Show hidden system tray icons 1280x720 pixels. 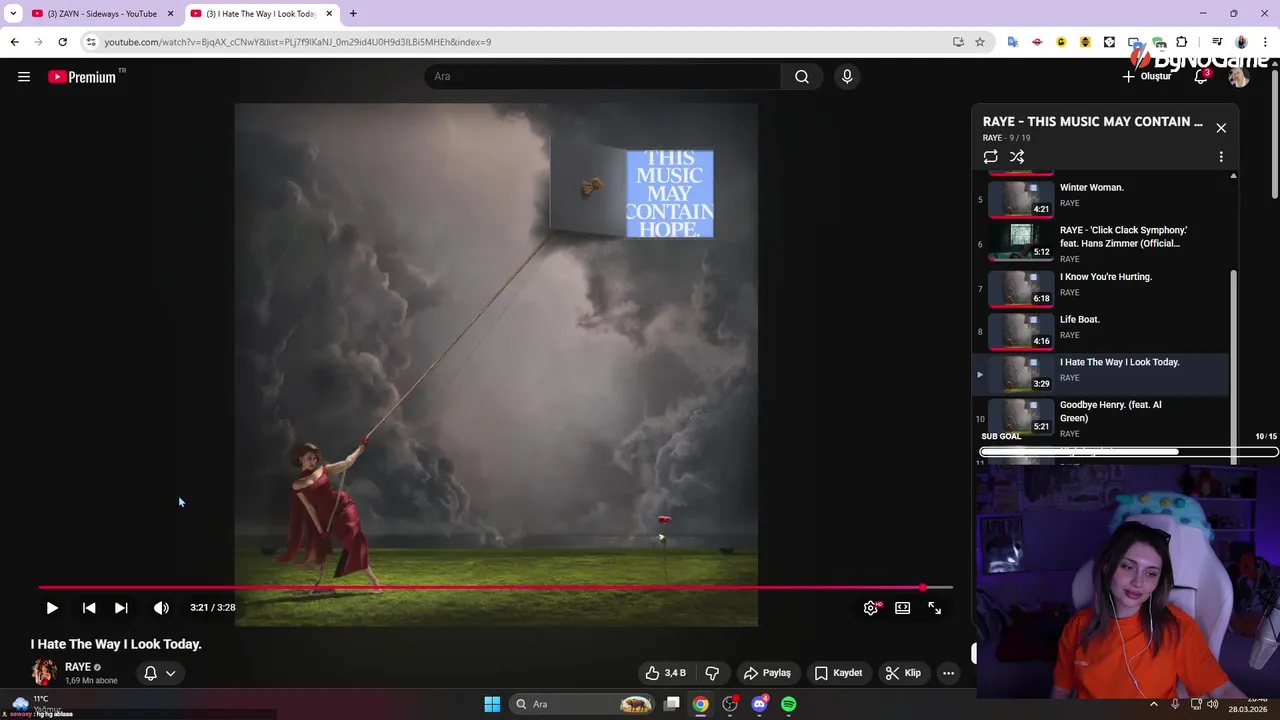1153,704
